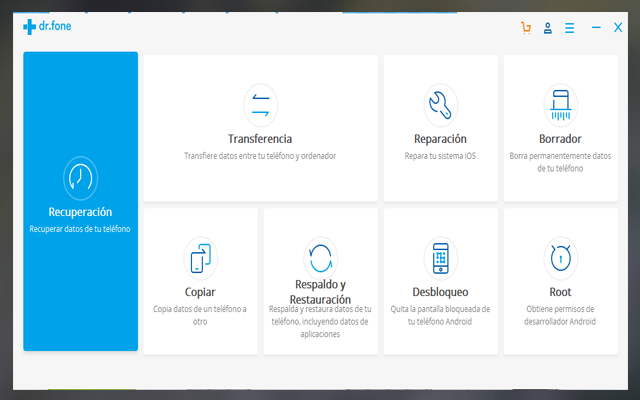Screen dimensions: 640x400
Task: Click the Transferencia title text
Action: [x=260, y=139]
